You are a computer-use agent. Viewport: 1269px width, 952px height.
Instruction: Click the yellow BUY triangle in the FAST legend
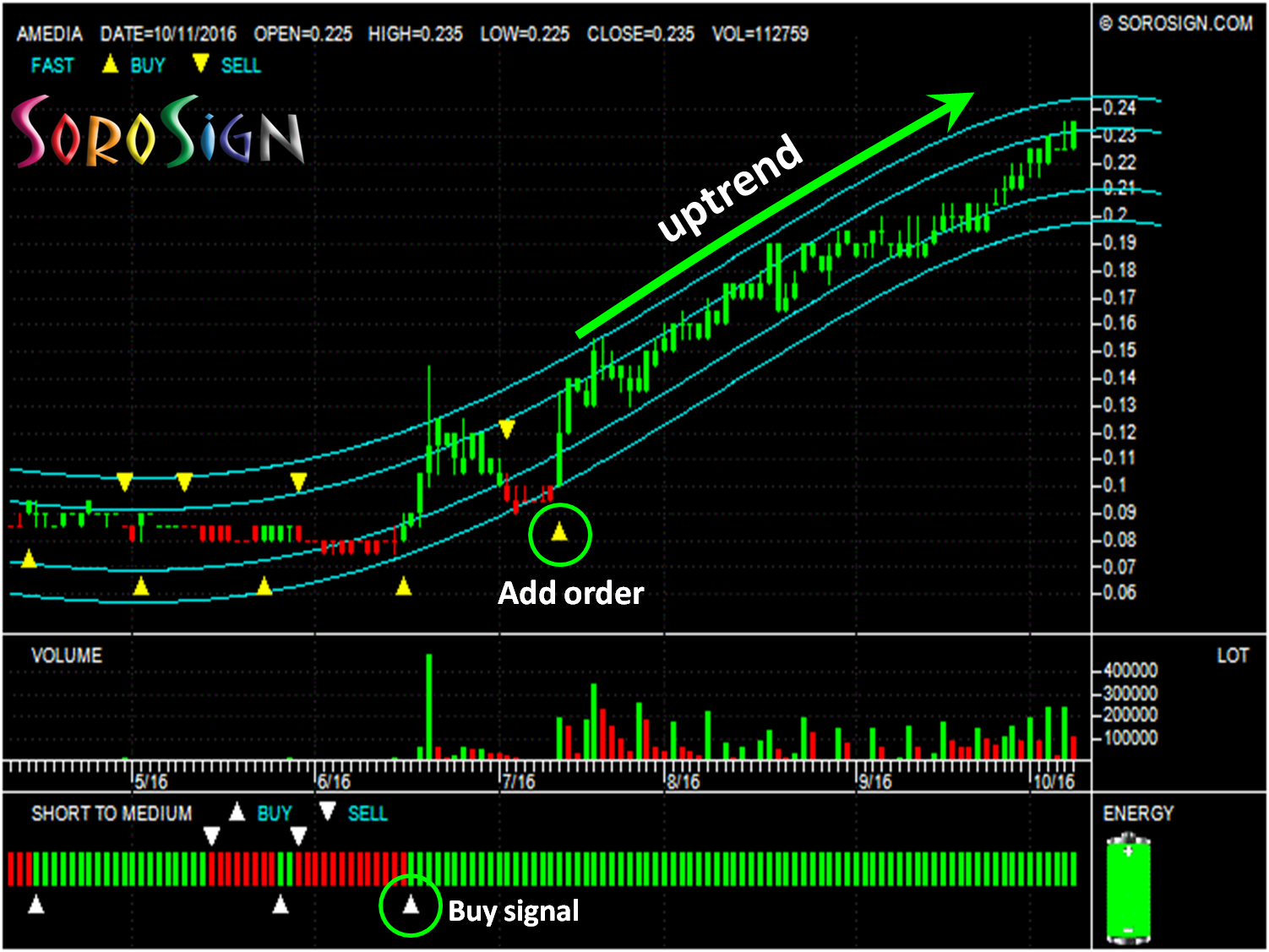(110, 64)
